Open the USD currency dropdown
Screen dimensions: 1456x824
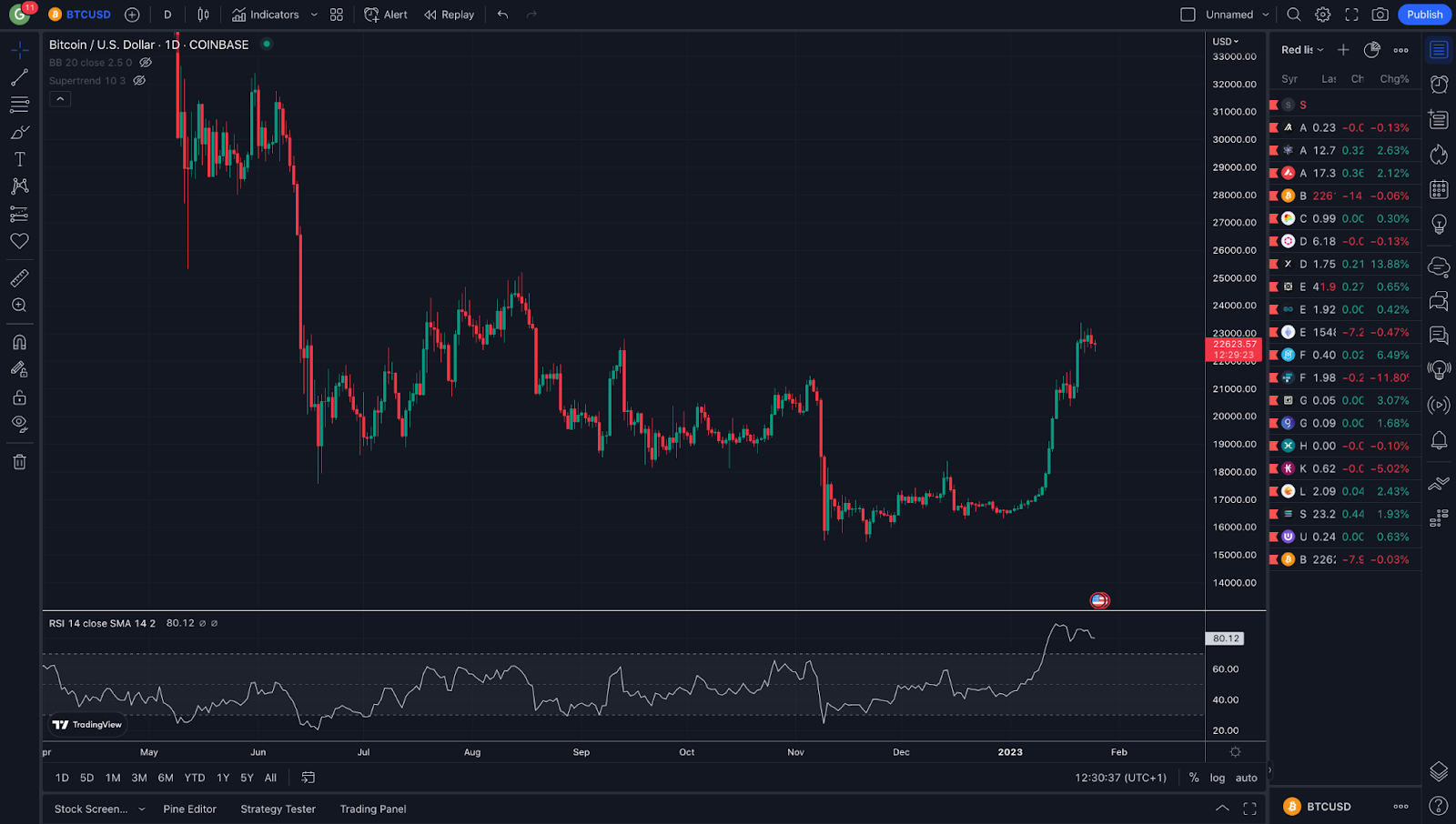coord(1226,42)
